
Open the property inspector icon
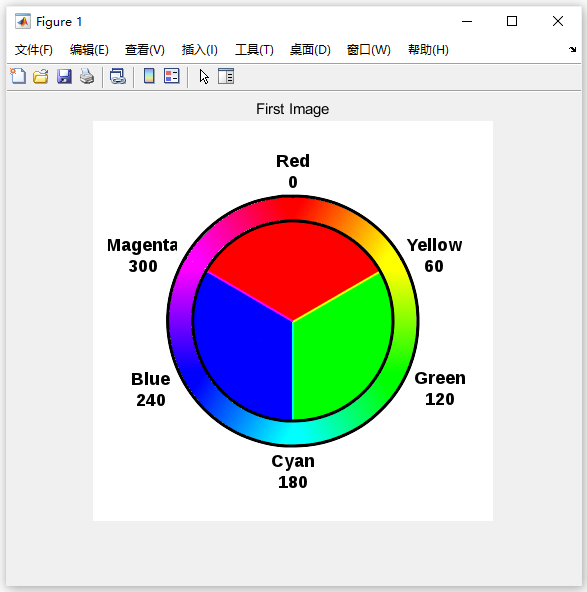[226, 76]
